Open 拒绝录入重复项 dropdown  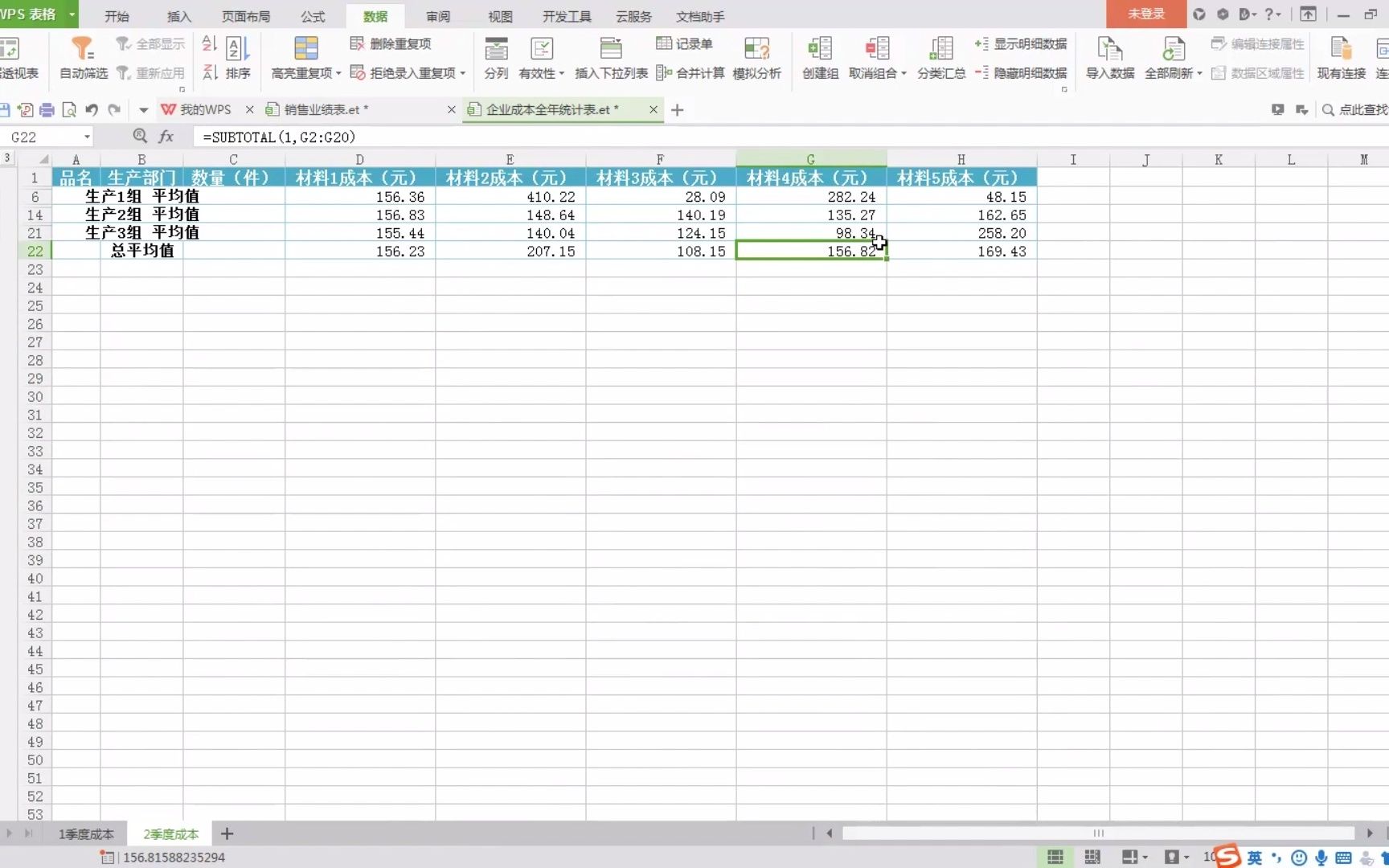click(463, 73)
